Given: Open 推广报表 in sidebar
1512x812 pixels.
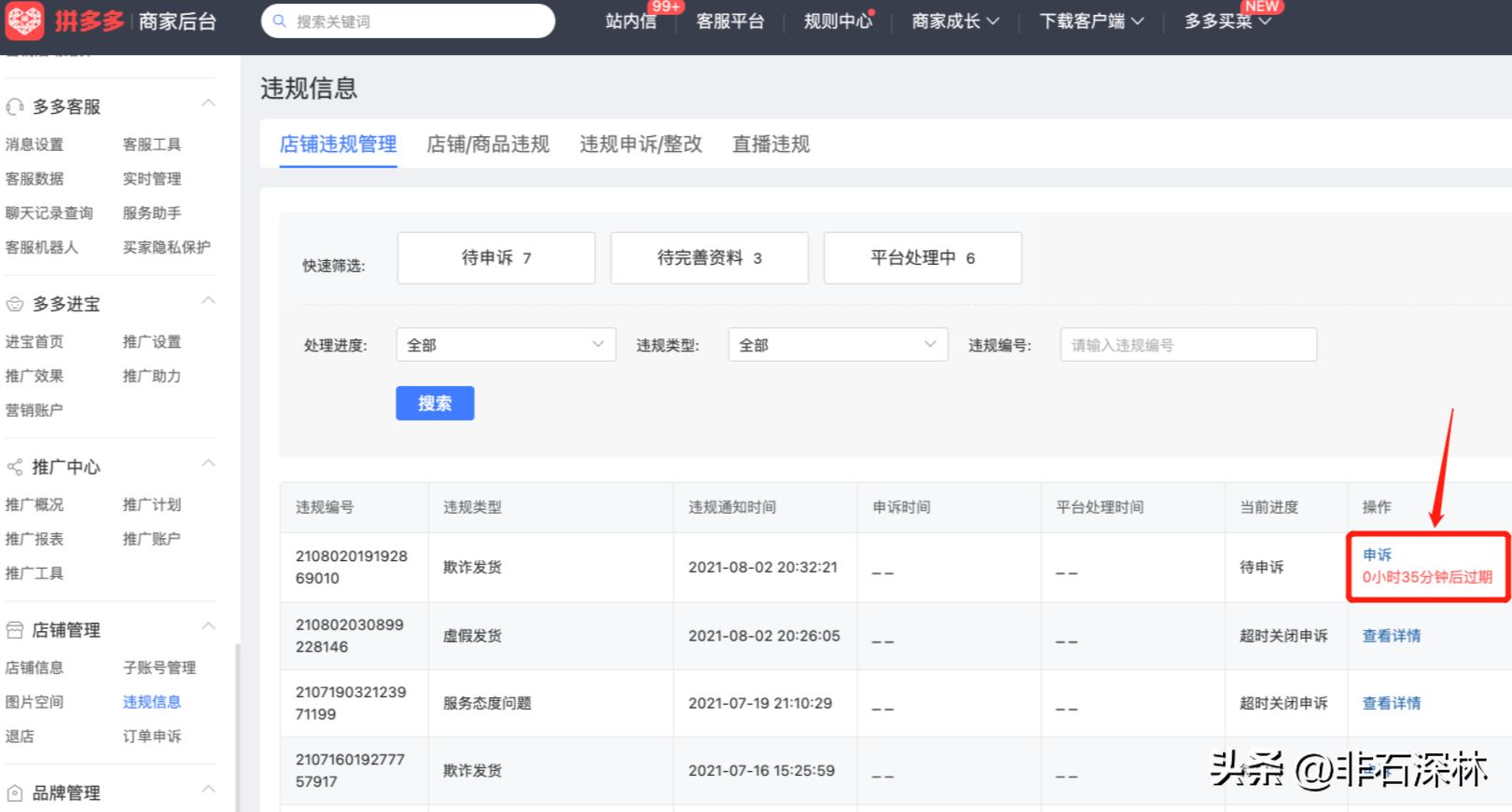Looking at the screenshot, I should point(35,539).
